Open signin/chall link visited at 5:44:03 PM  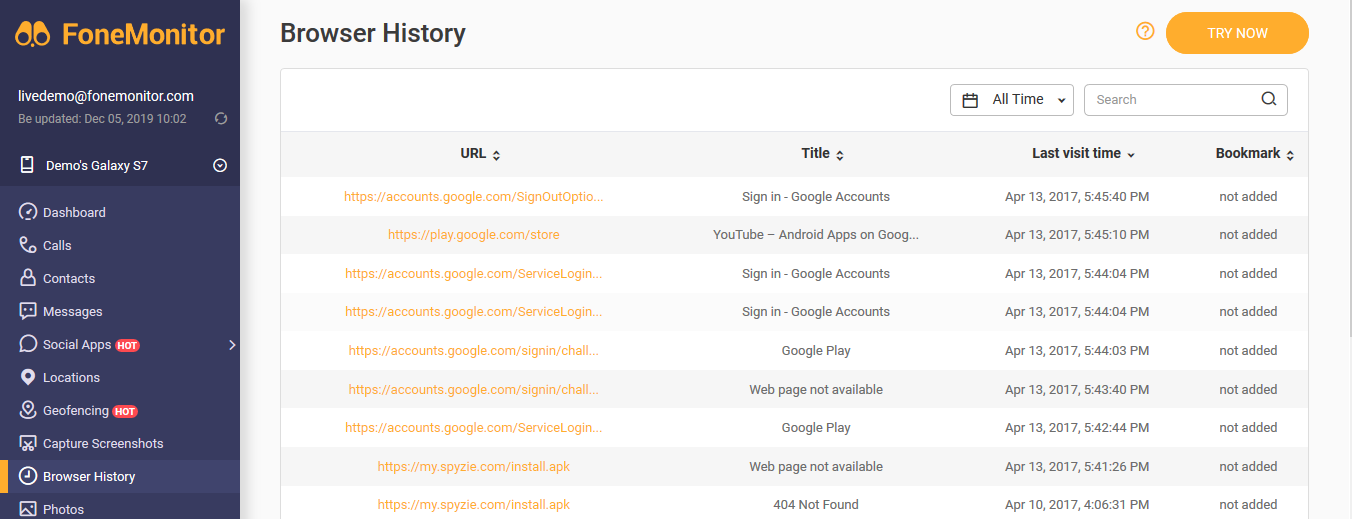click(474, 350)
